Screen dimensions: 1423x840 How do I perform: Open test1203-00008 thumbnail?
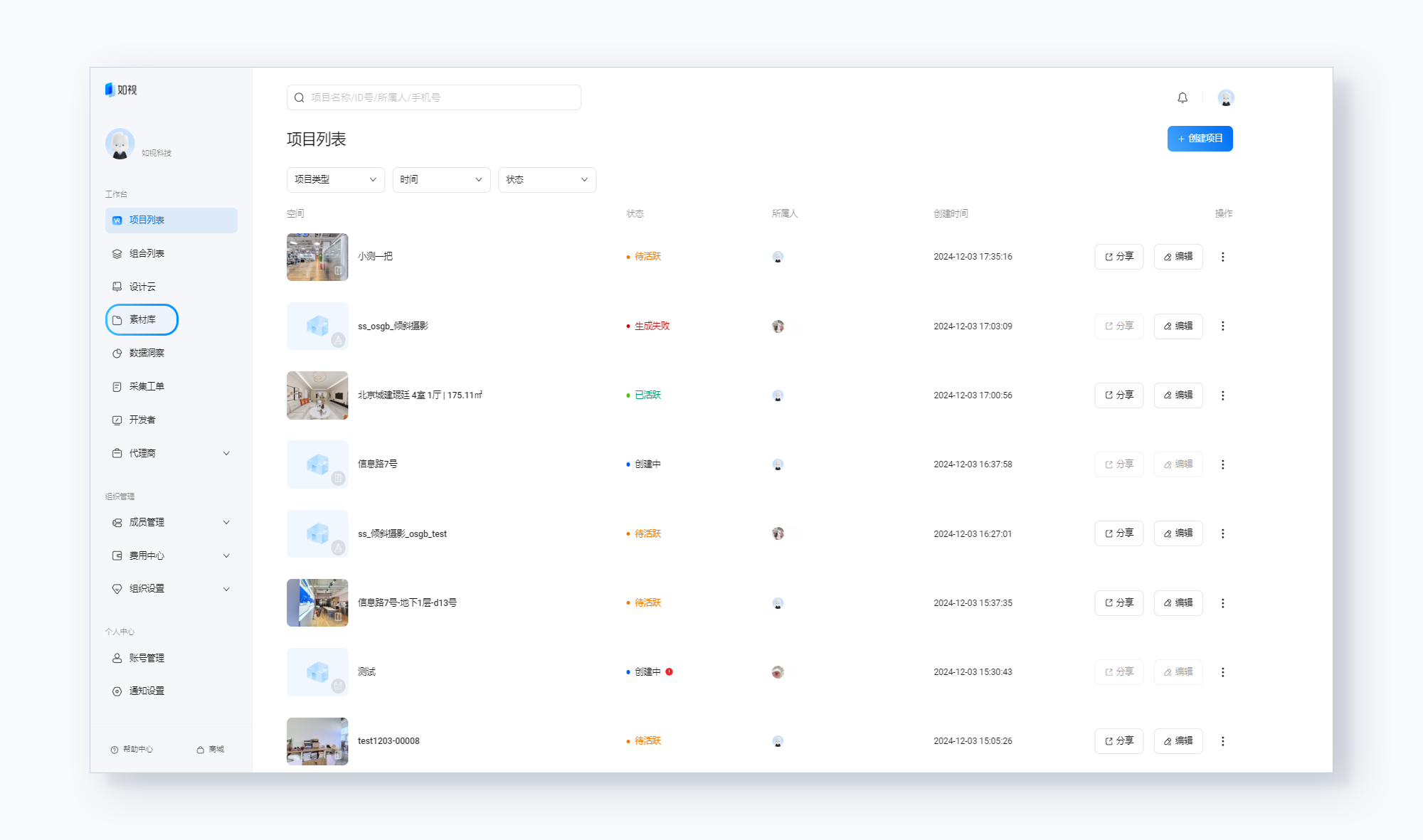click(x=317, y=741)
